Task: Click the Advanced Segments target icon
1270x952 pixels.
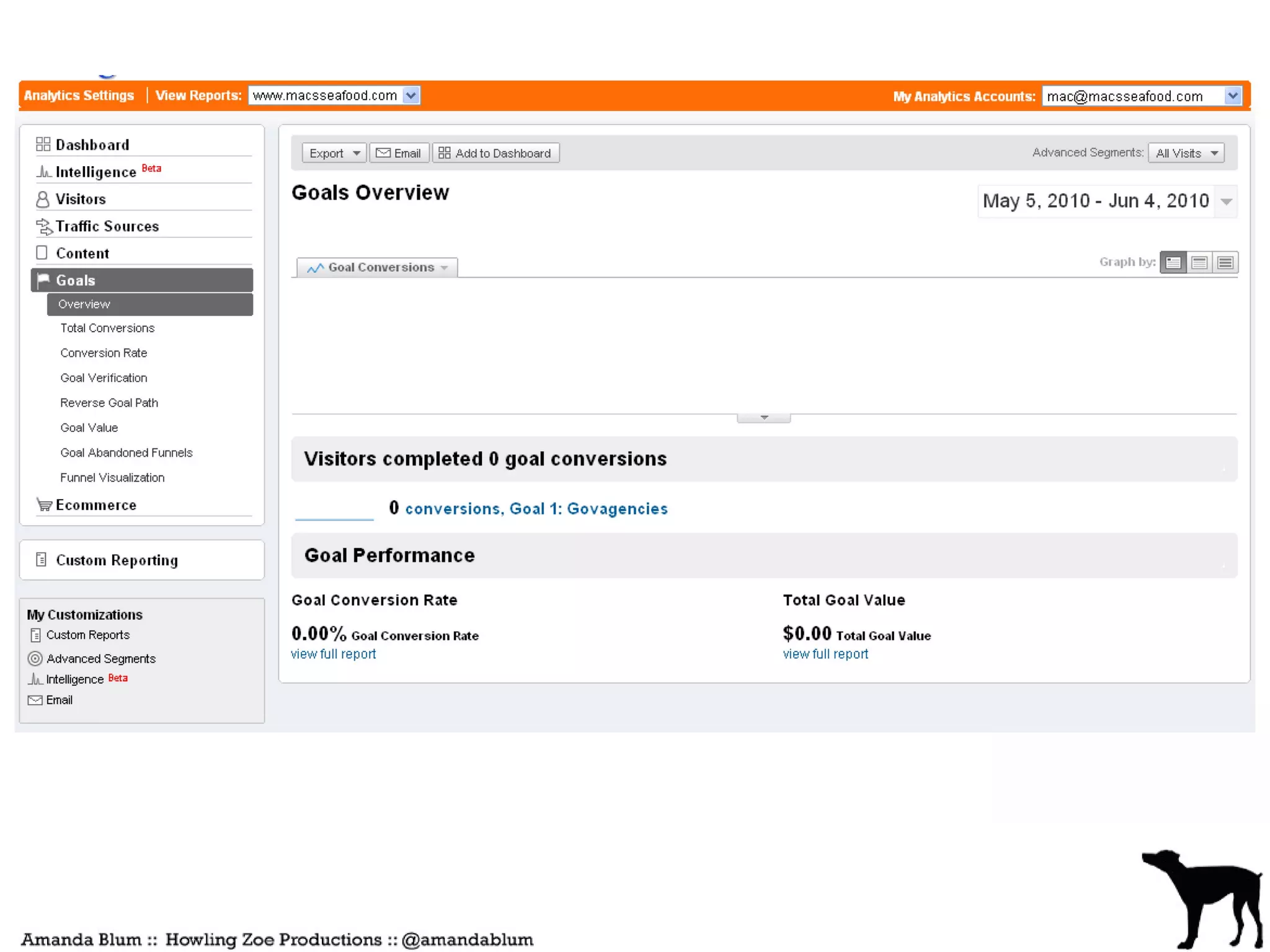Action: pos(35,658)
